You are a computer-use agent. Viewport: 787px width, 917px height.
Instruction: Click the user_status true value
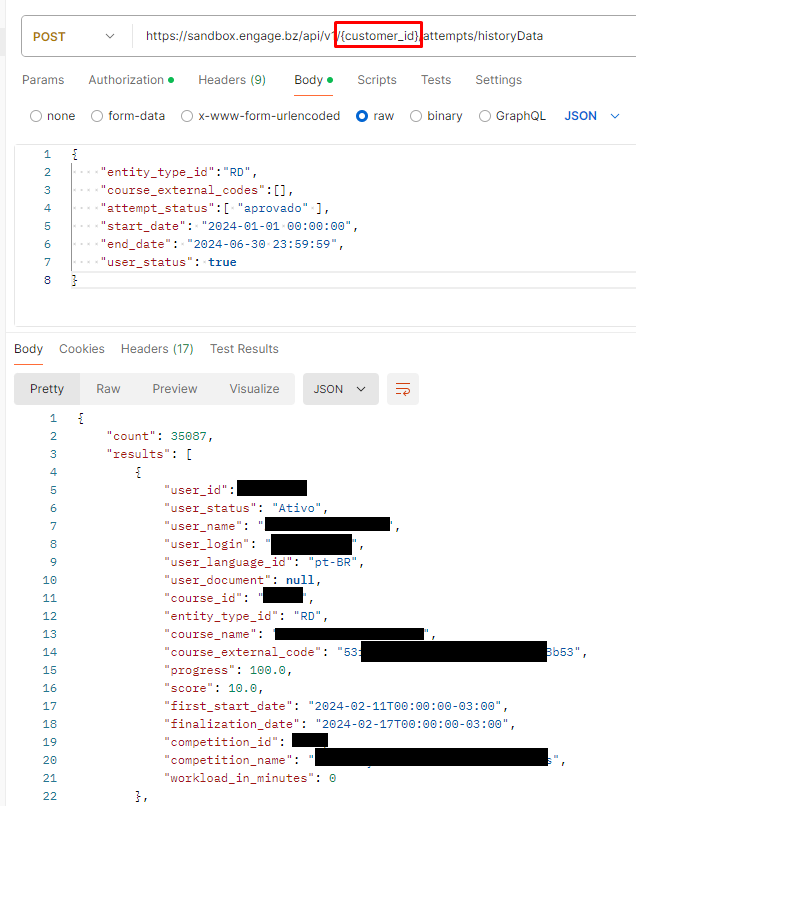click(222, 263)
